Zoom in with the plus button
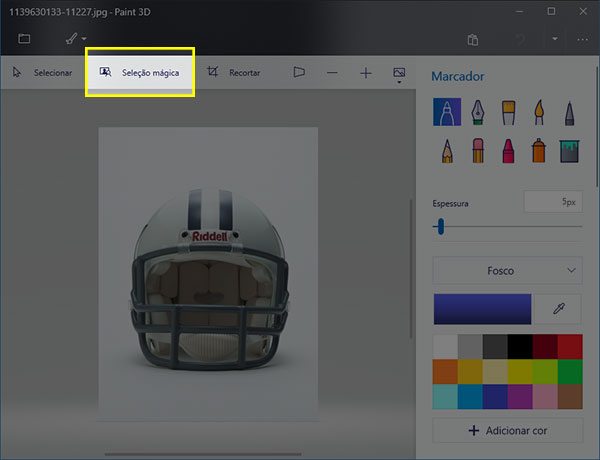Viewport: 600px width, 460px height. (x=366, y=73)
